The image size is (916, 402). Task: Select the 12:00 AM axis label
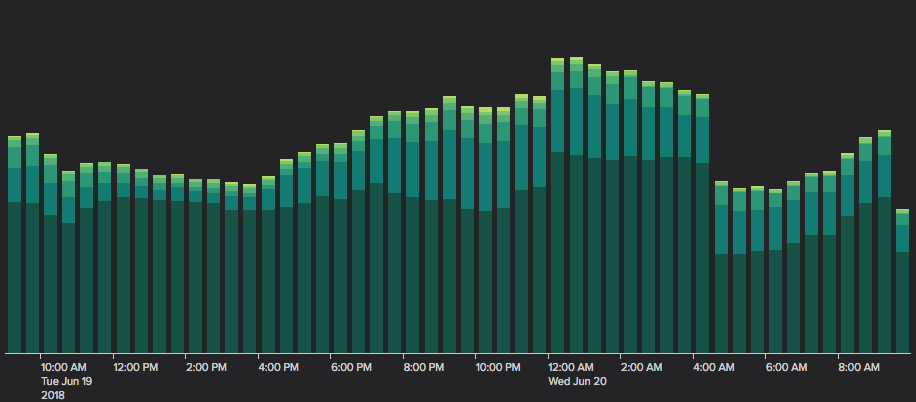571,367
